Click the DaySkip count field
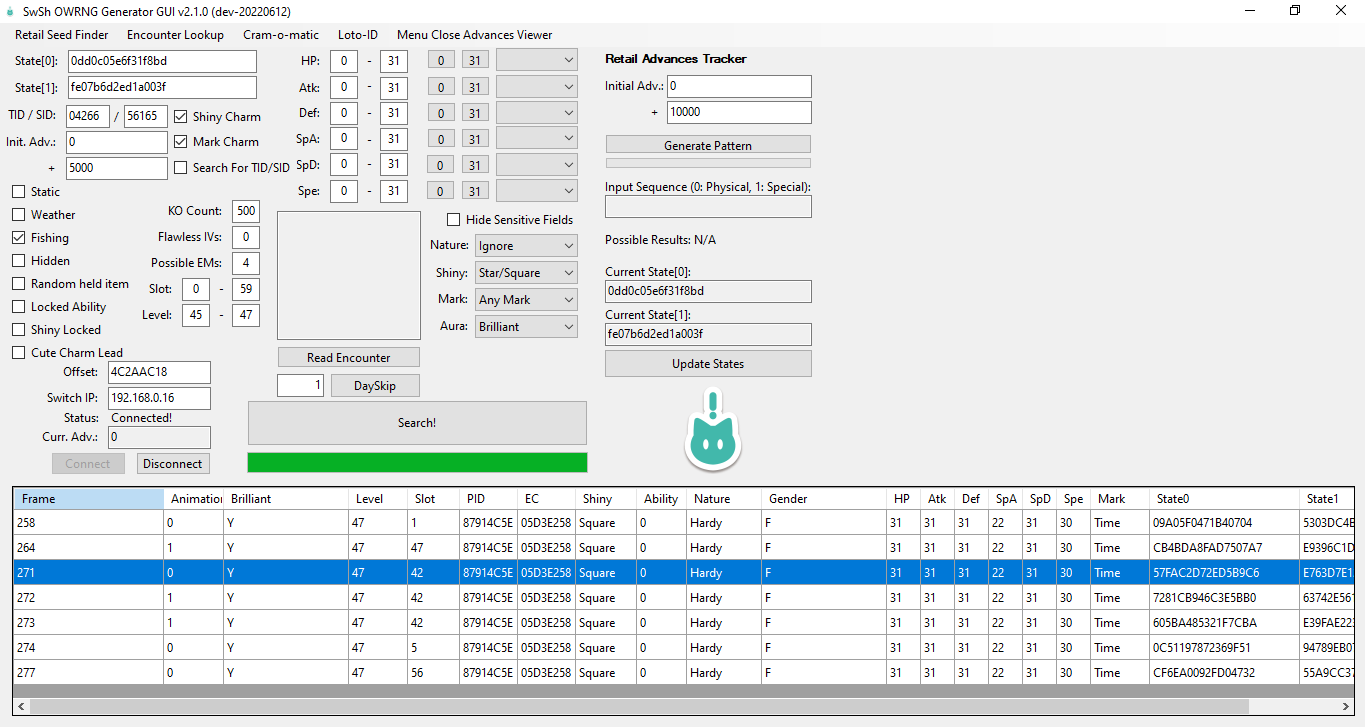1365x727 pixels. (300, 385)
